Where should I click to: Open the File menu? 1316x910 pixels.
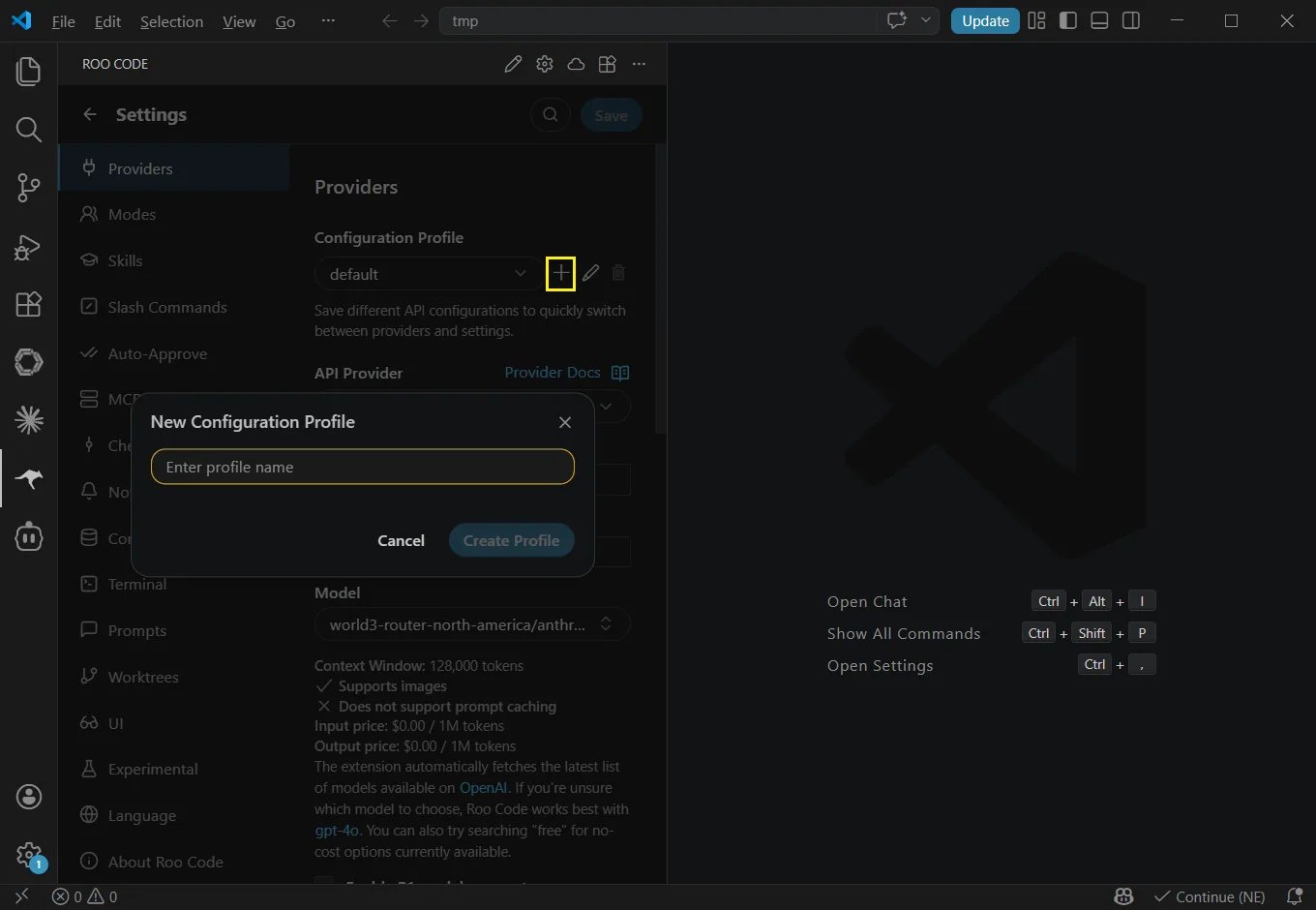pos(64,21)
